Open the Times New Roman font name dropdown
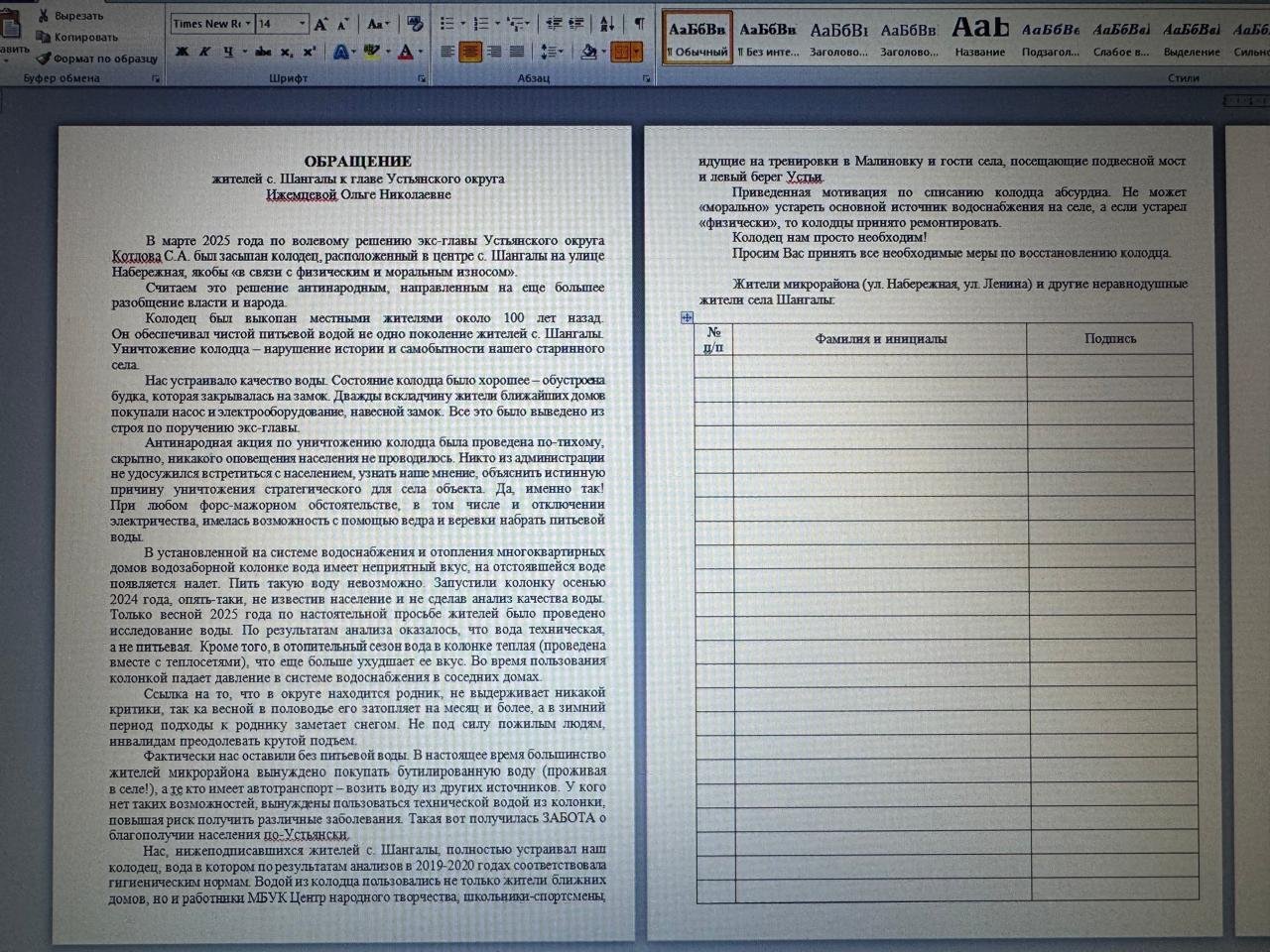The height and width of the screenshot is (952, 1270). [247, 24]
